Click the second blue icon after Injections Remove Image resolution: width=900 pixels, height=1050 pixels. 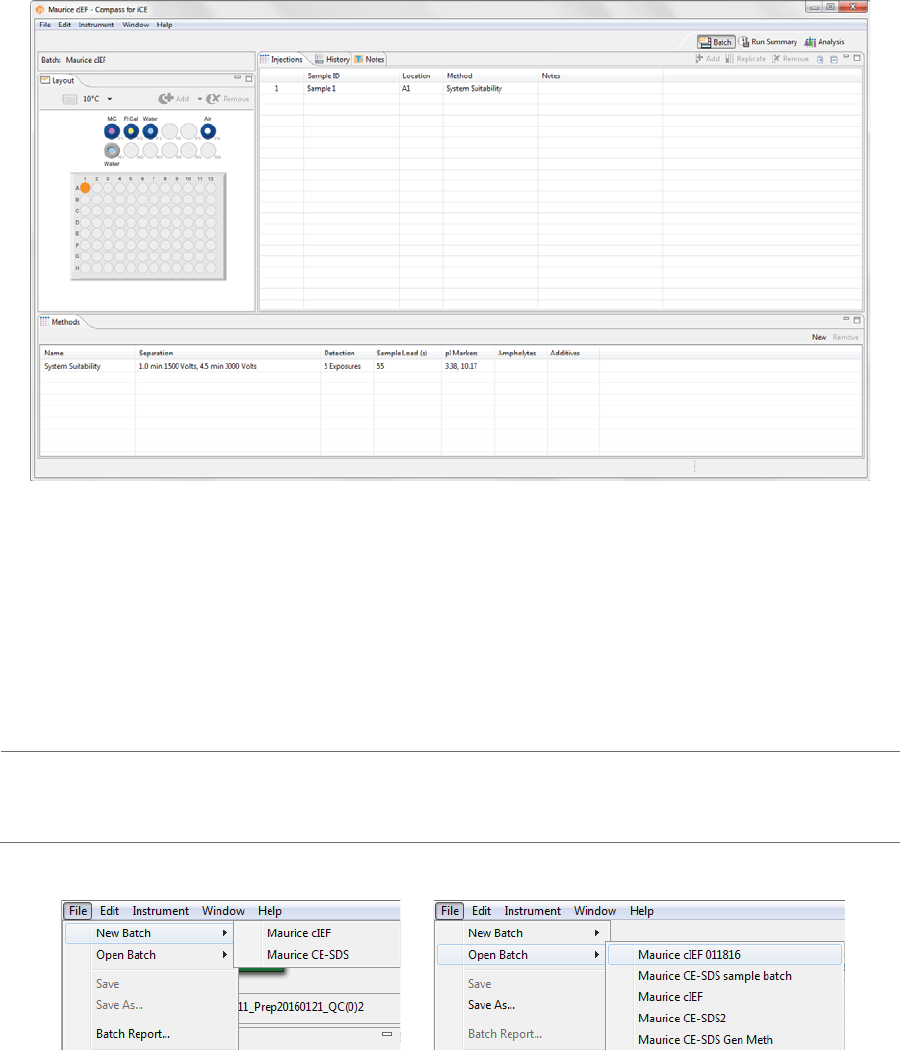(x=834, y=59)
